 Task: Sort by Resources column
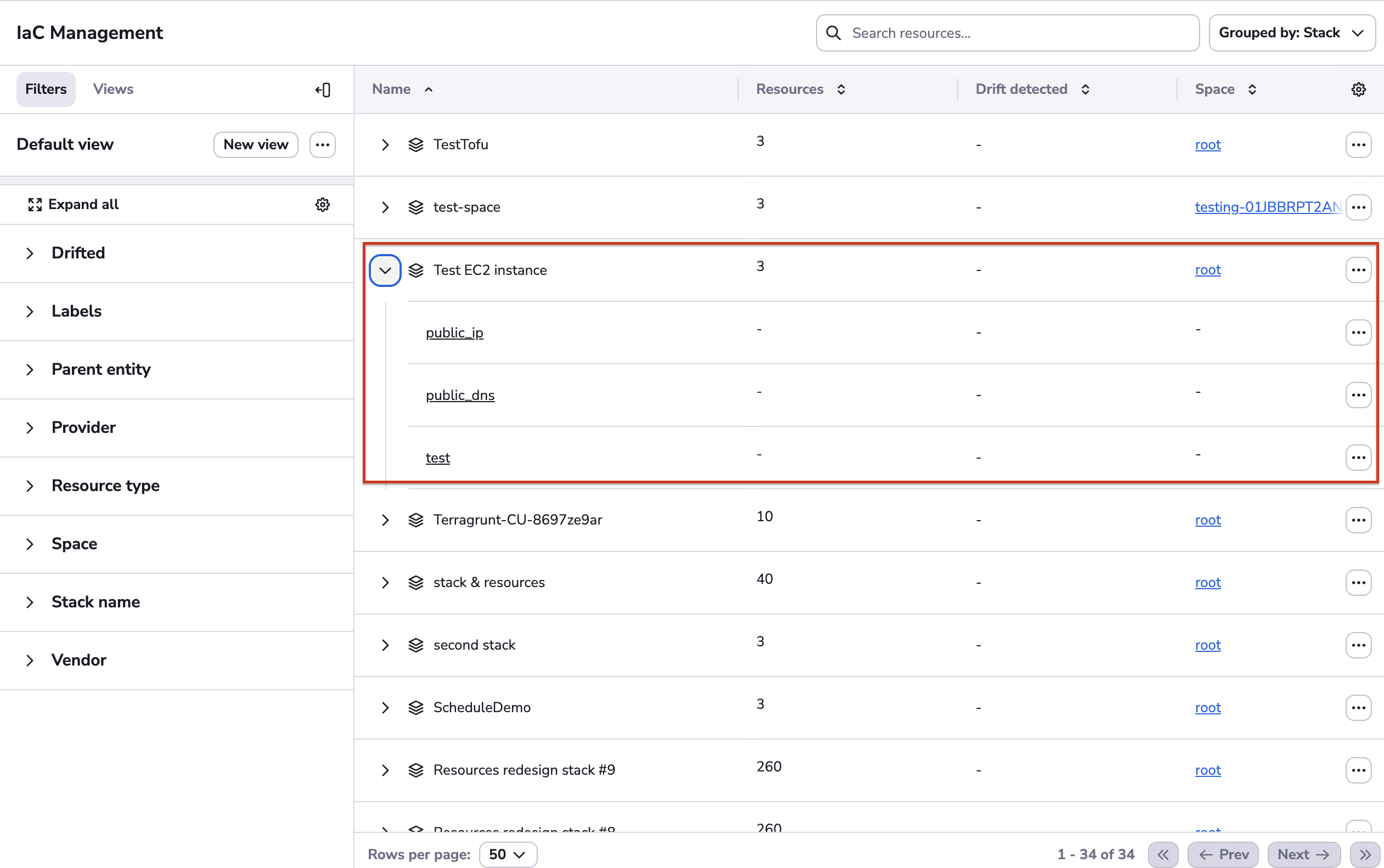[x=841, y=89]
